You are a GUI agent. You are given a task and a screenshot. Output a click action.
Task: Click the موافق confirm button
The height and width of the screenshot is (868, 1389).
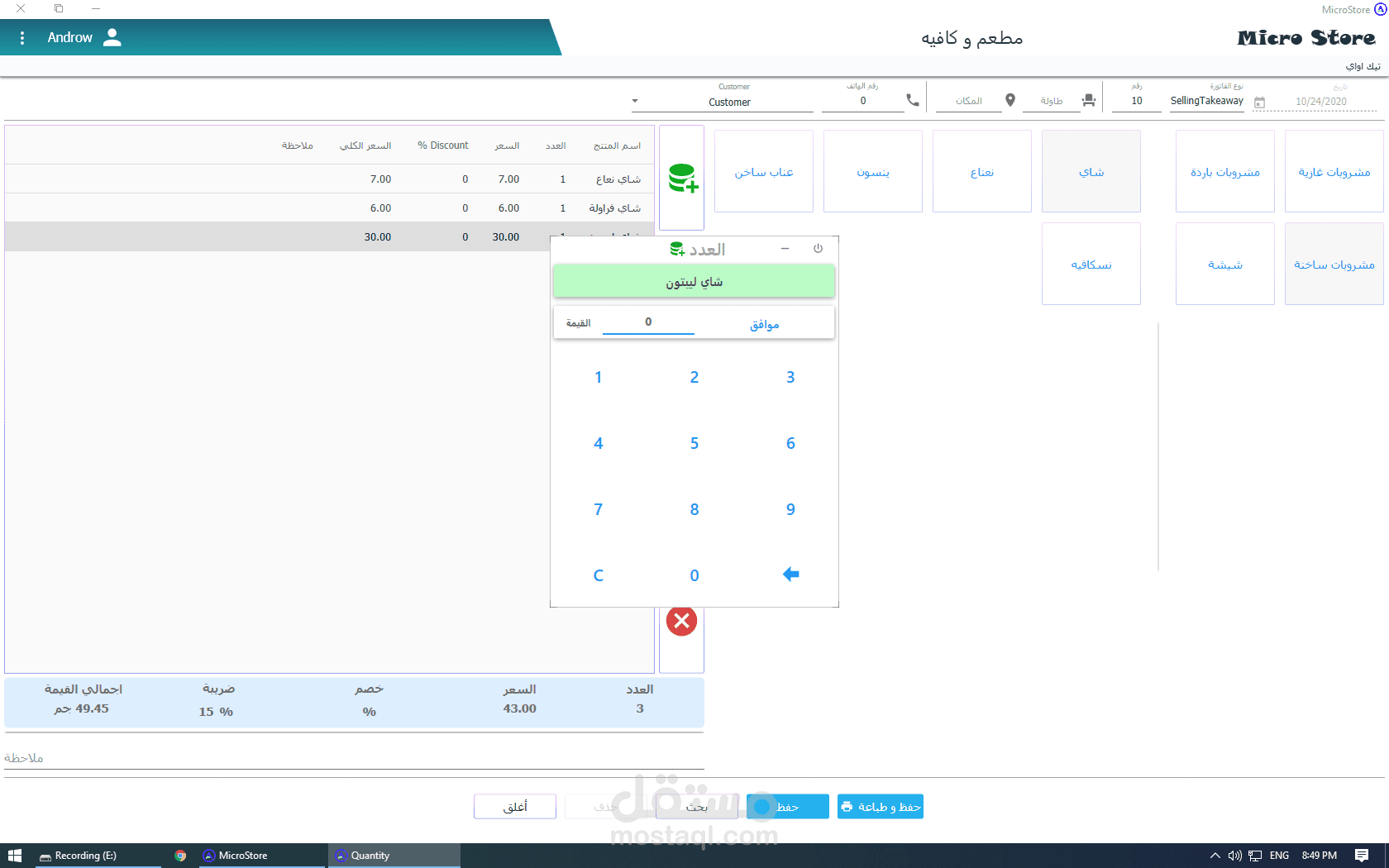coord(765,324)
